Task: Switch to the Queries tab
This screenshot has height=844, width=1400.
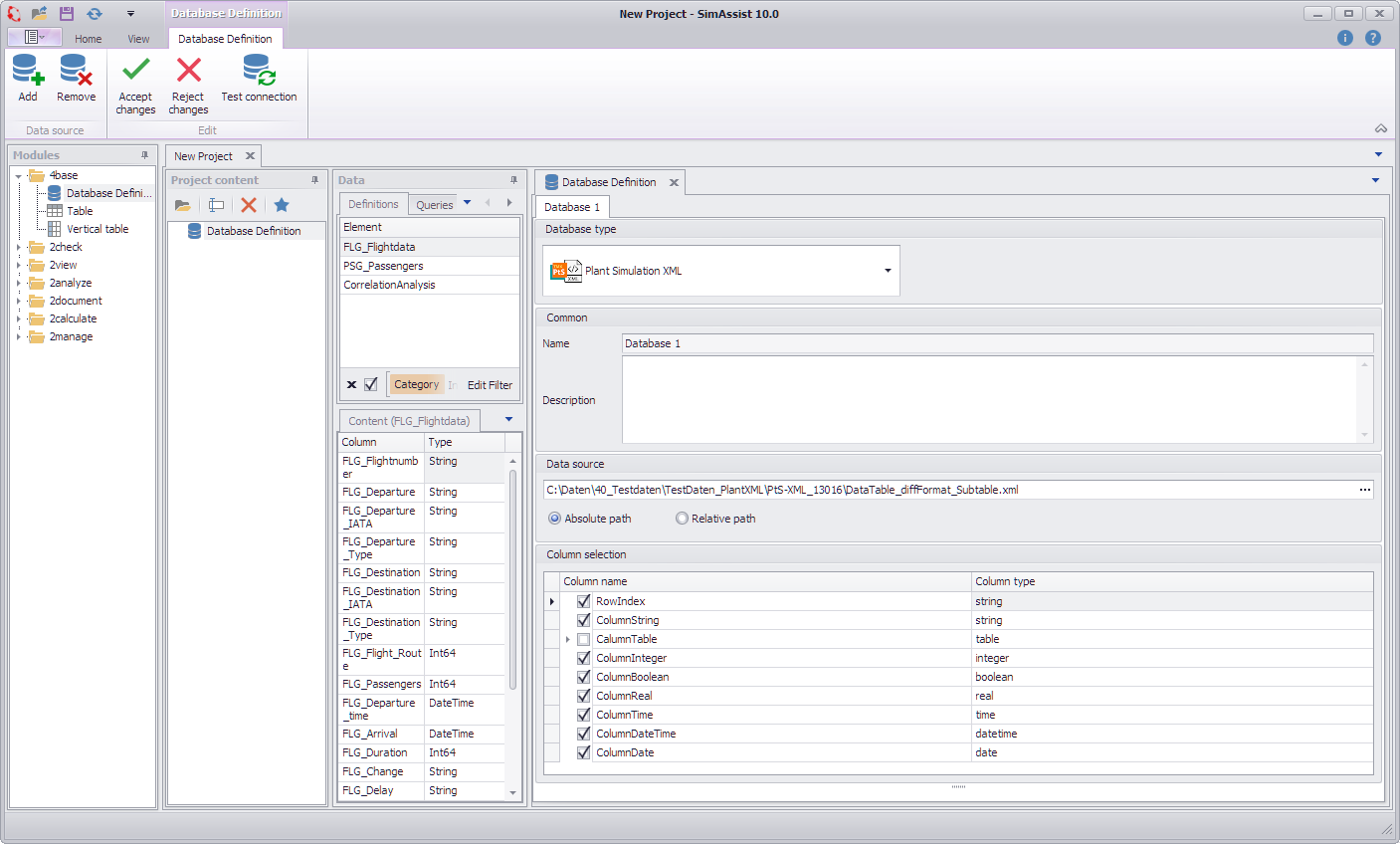Action: (x=434, y=205)
